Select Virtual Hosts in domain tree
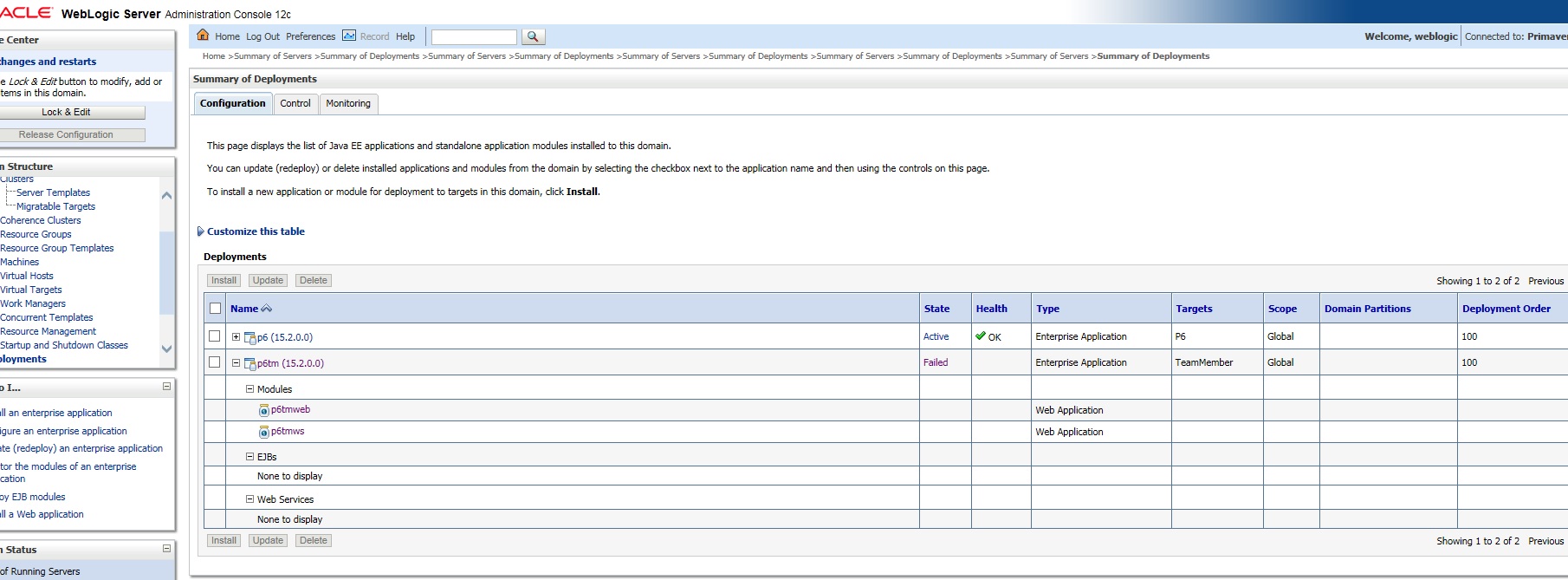Image resolution: width=1568 pixels, height=580 pixels. (x=27, y=276)
